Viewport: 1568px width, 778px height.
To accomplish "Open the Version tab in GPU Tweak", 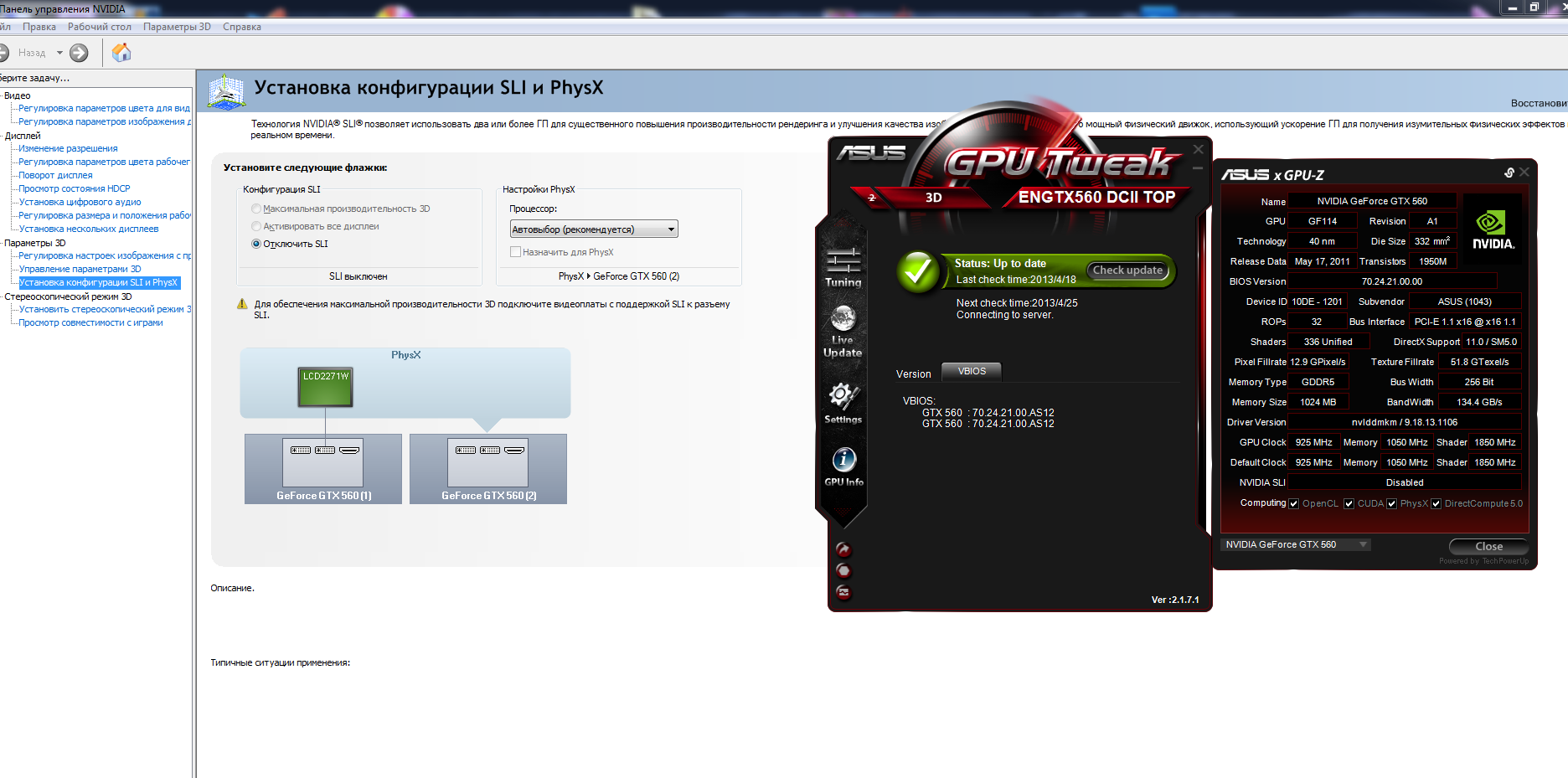I will click(913, 374).
